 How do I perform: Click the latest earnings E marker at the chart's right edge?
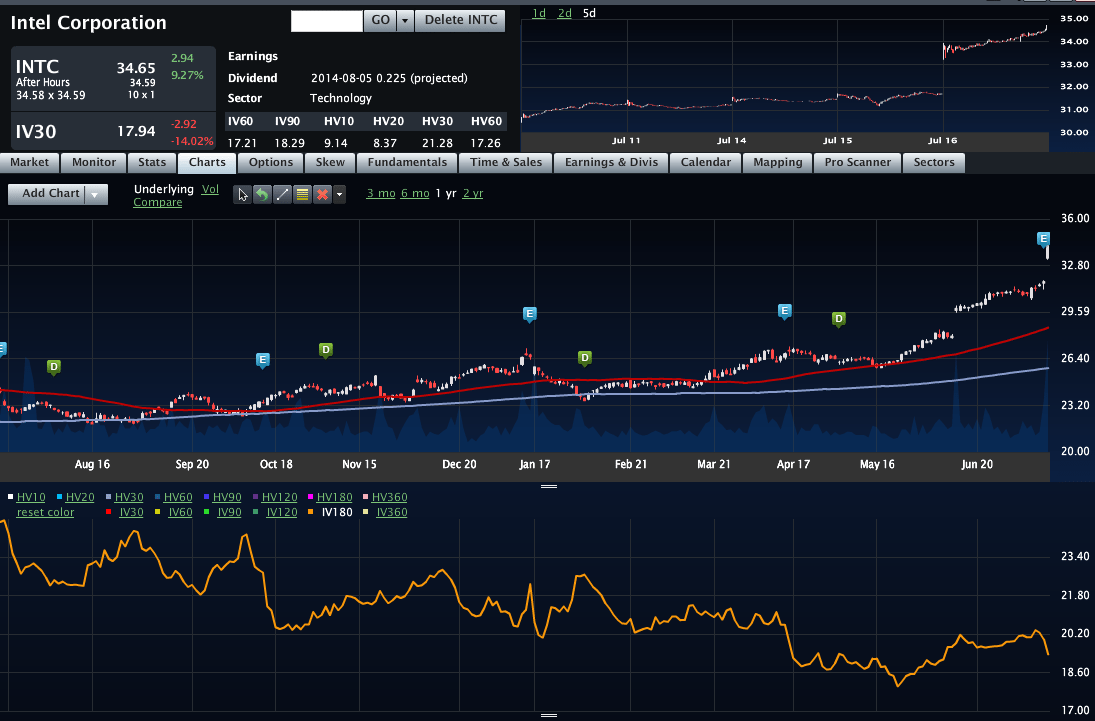[x=1044, y=239]
